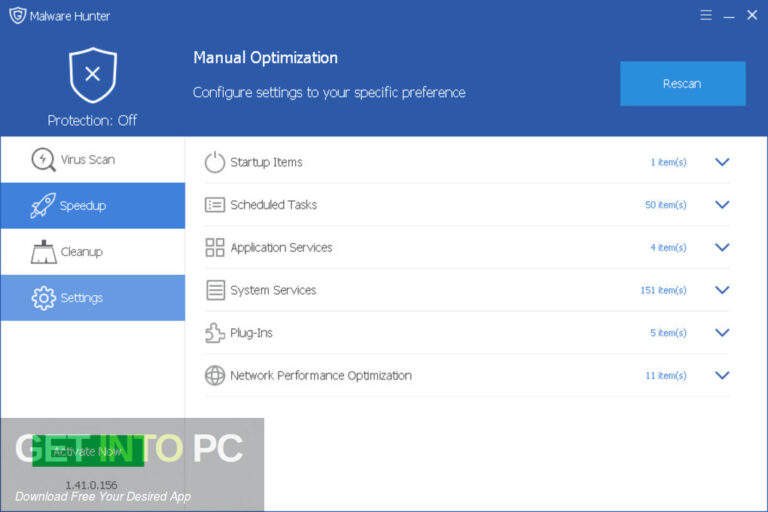Click the Startup Items power icon
This screenshot has height=512, width=768.
coord(215,162)
